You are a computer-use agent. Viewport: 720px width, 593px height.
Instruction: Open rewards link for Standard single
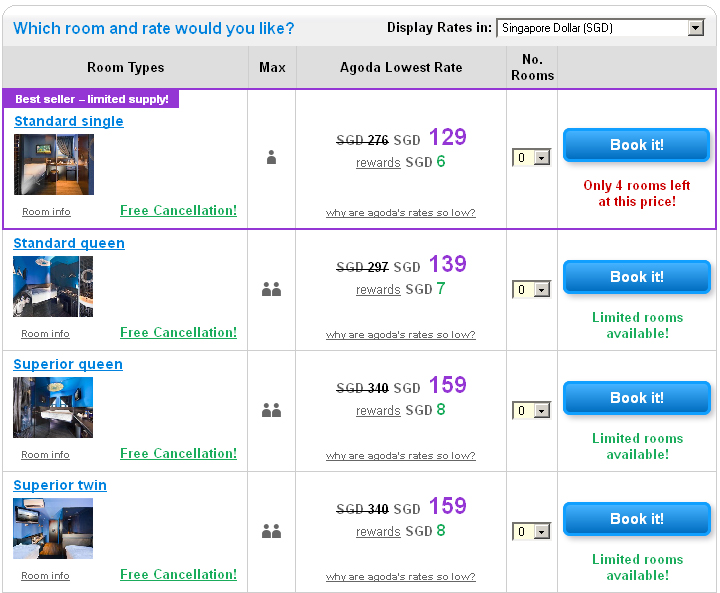point(378,163)
